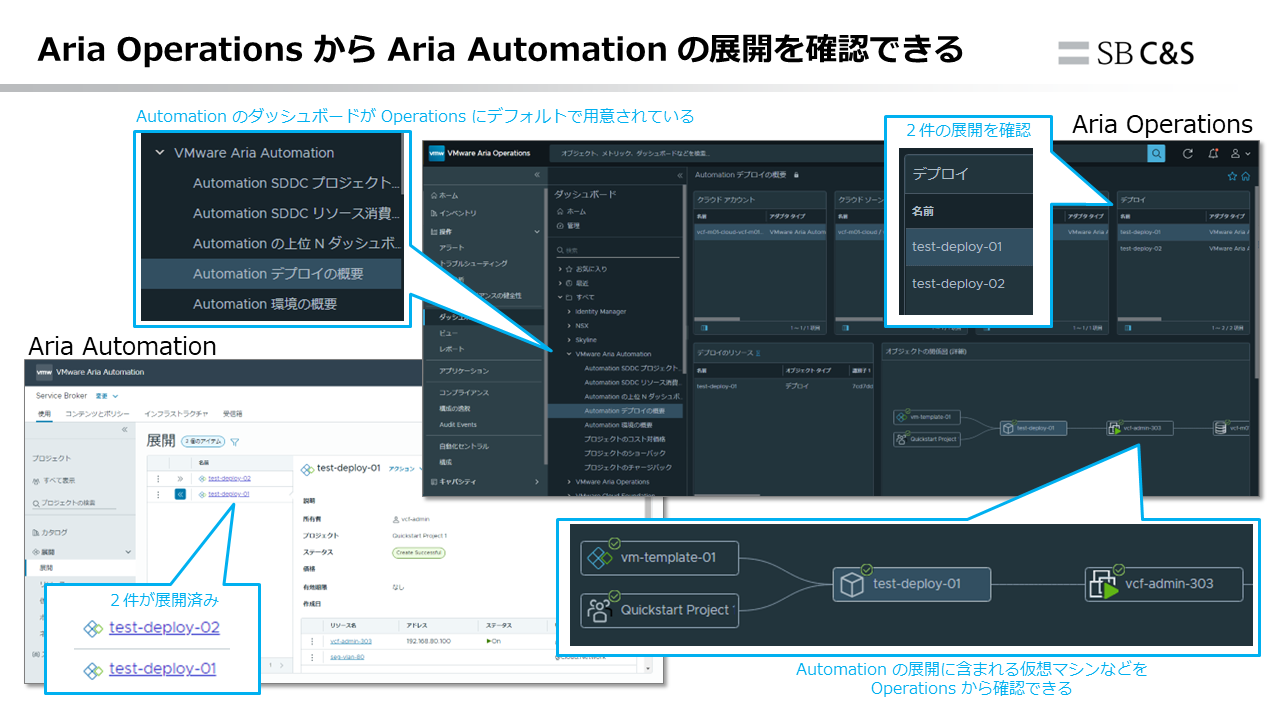Image resolution: width=1280 pixels, height=720 pixels.
Task: Open the notifications bell in Aria Operations
Action: [x=1213, y=153]
